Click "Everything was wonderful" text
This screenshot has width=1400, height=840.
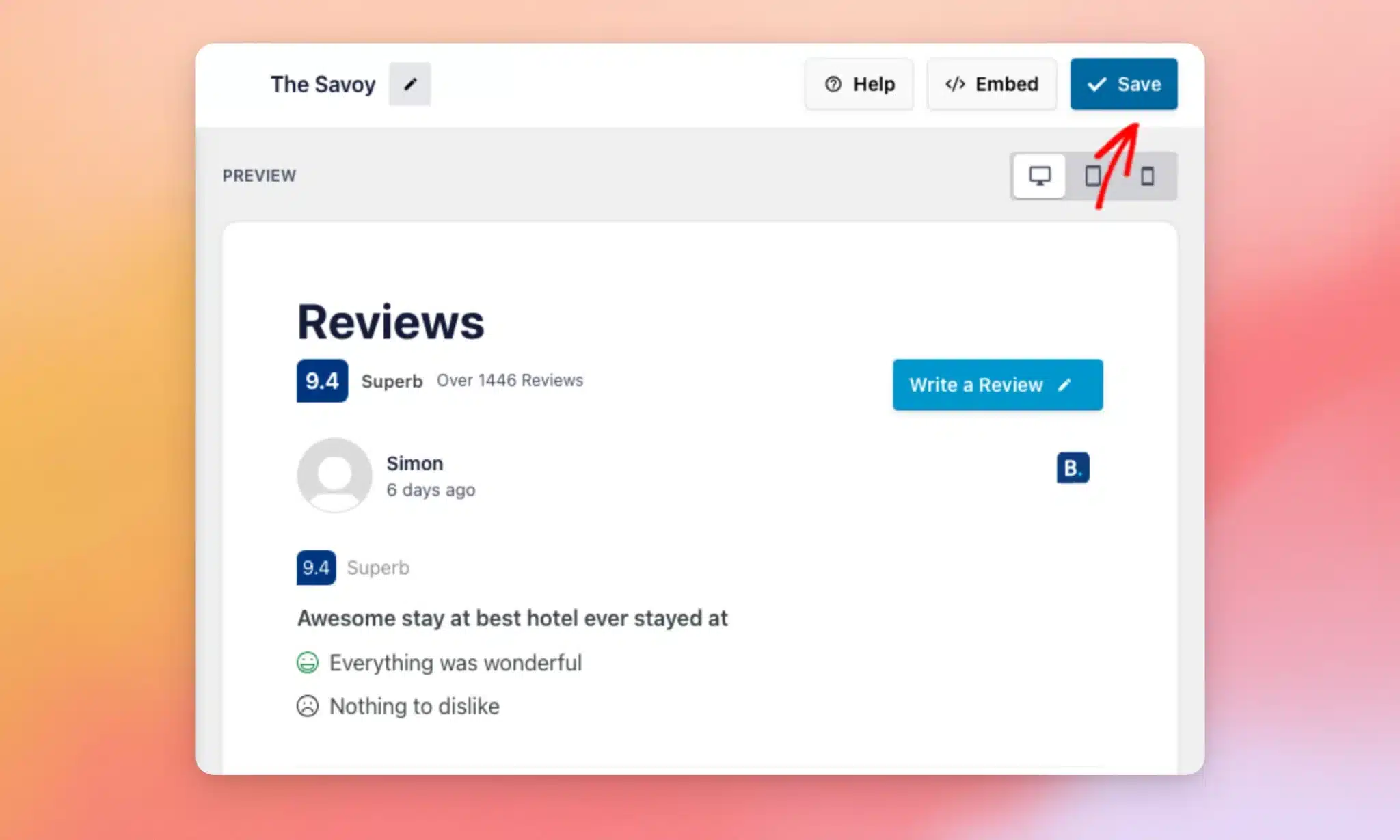point(455,663)
